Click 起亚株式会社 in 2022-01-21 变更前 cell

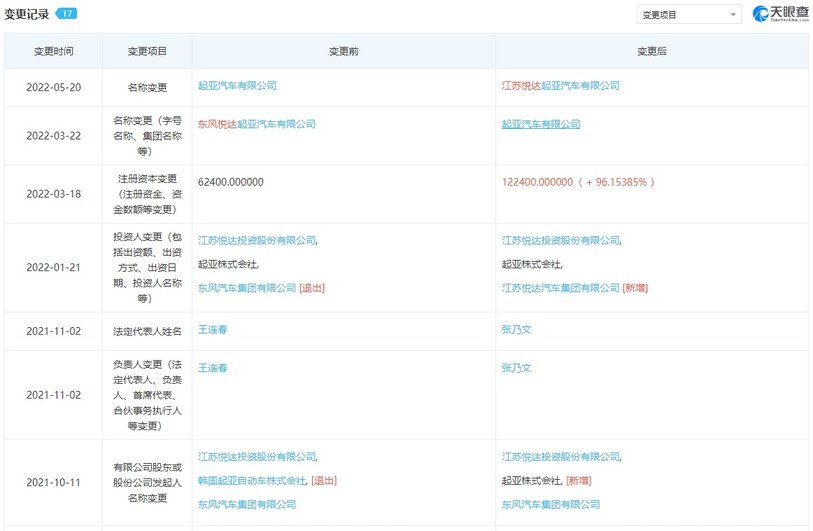point(227,264)
